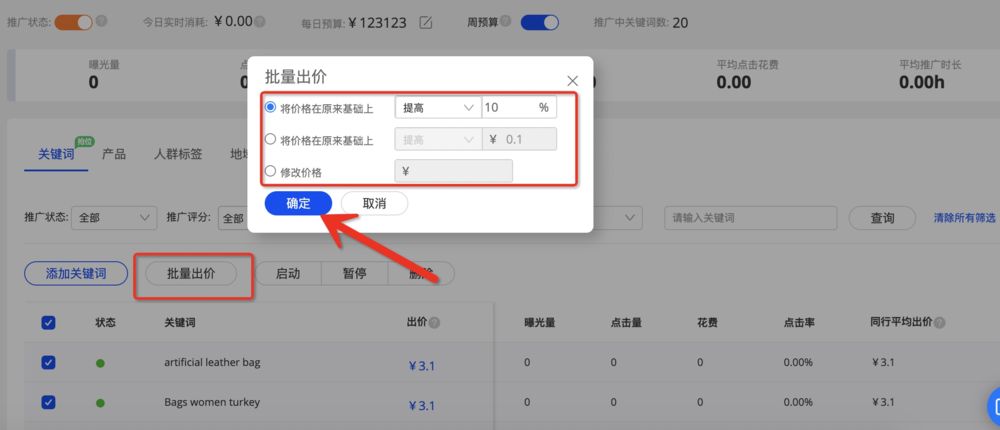Edit the 10 percent value field
This screenshot has width=1000, height=430.
519,107
